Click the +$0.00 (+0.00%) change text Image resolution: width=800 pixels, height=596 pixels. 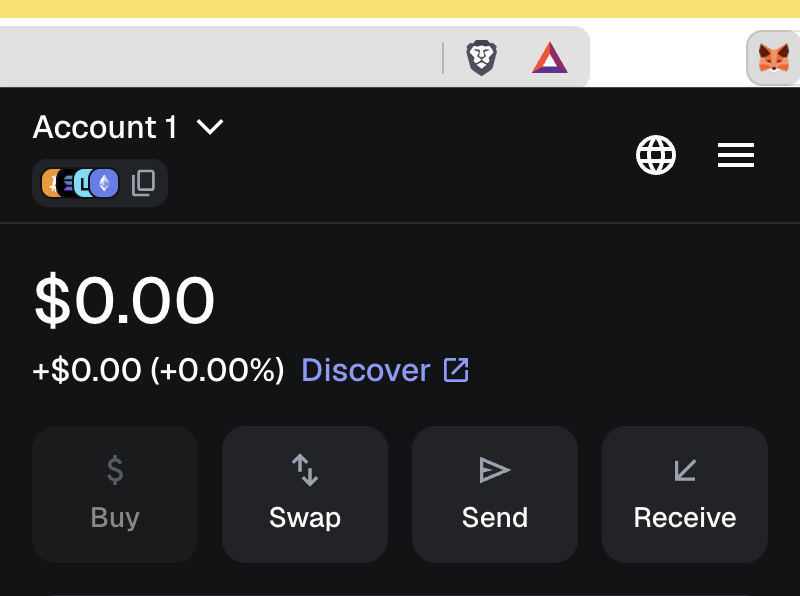158,370
